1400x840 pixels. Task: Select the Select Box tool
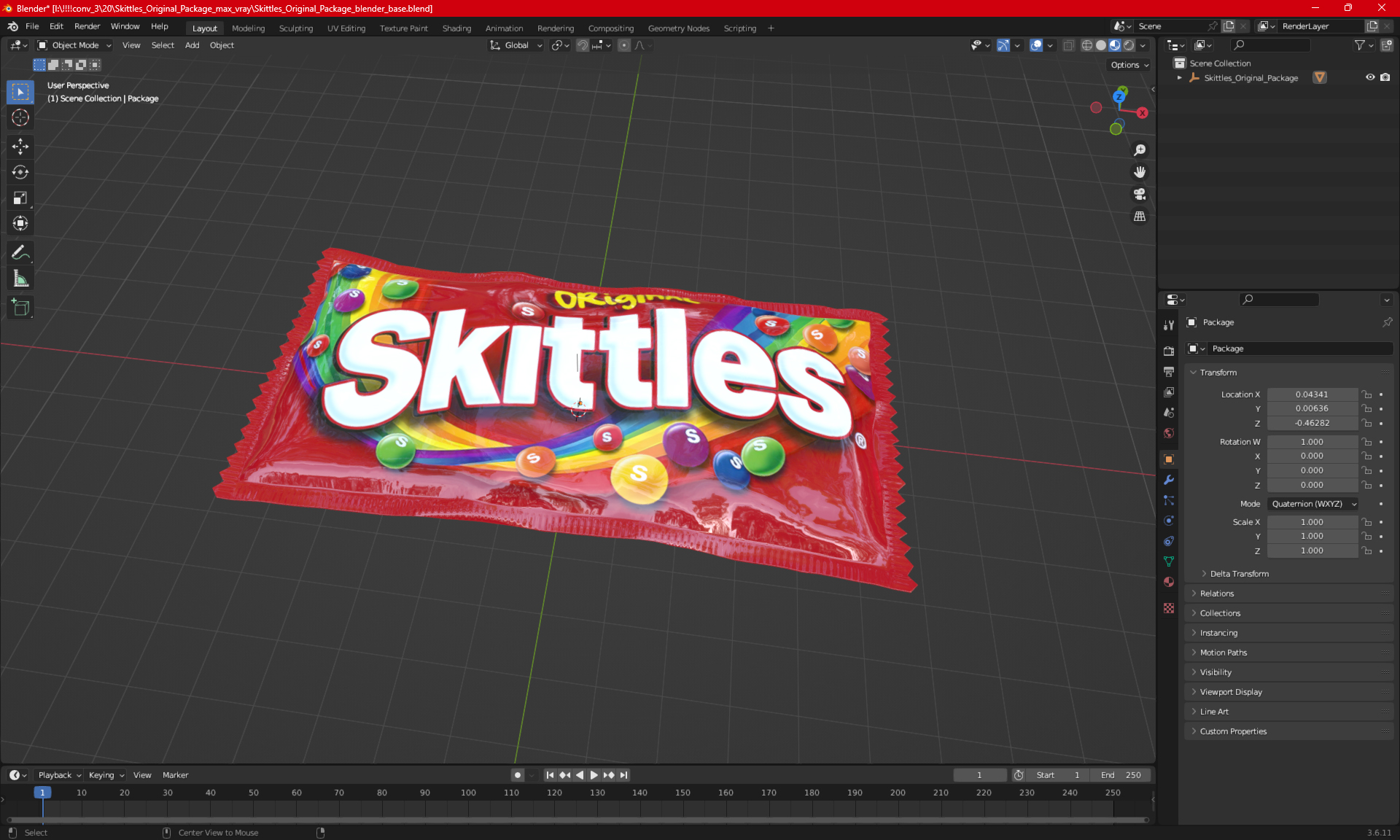[x=20, y=92]
